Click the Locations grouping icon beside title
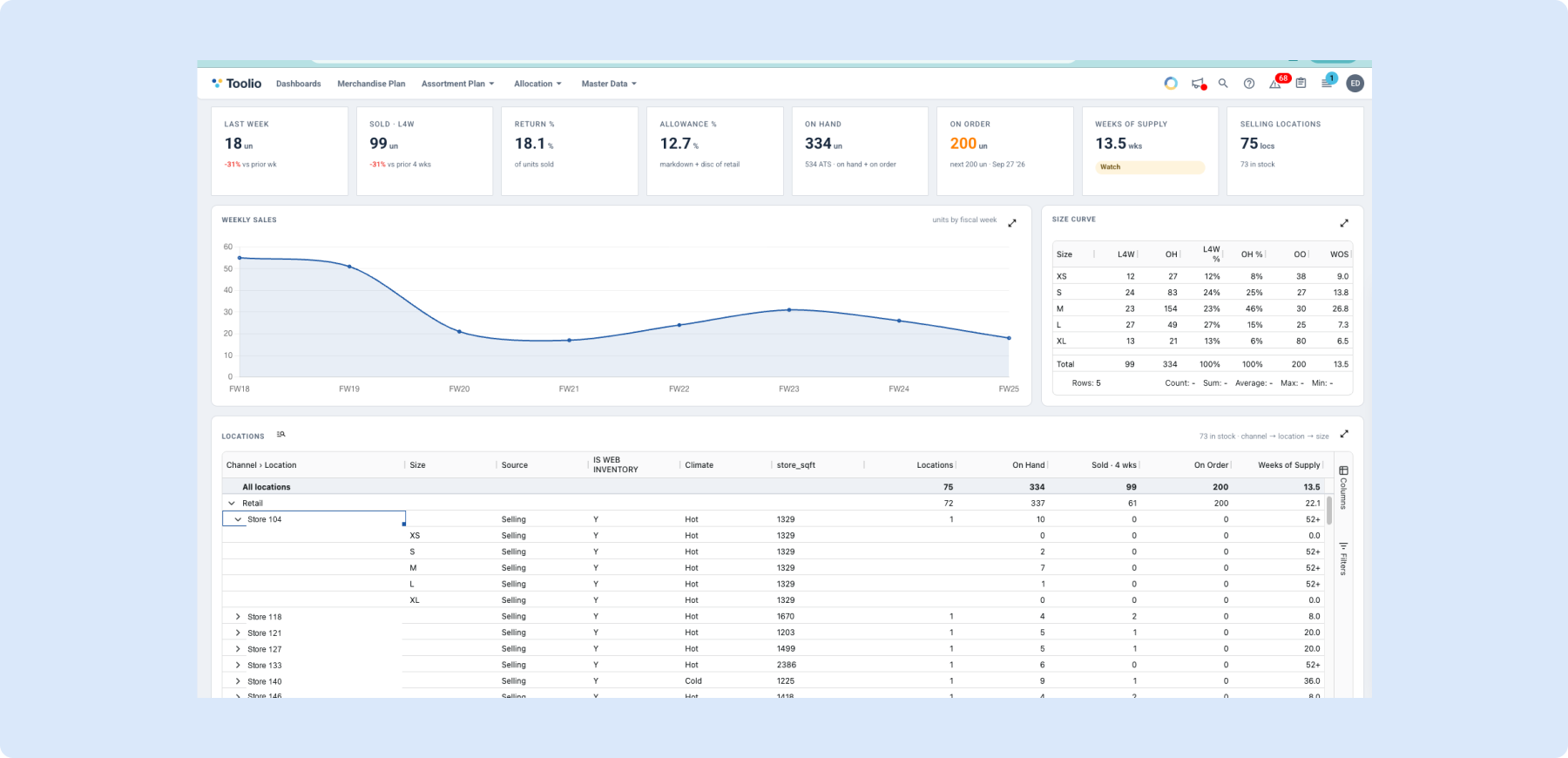The height and width of the screenshot is (758, 1568). [x=280, y=434]
